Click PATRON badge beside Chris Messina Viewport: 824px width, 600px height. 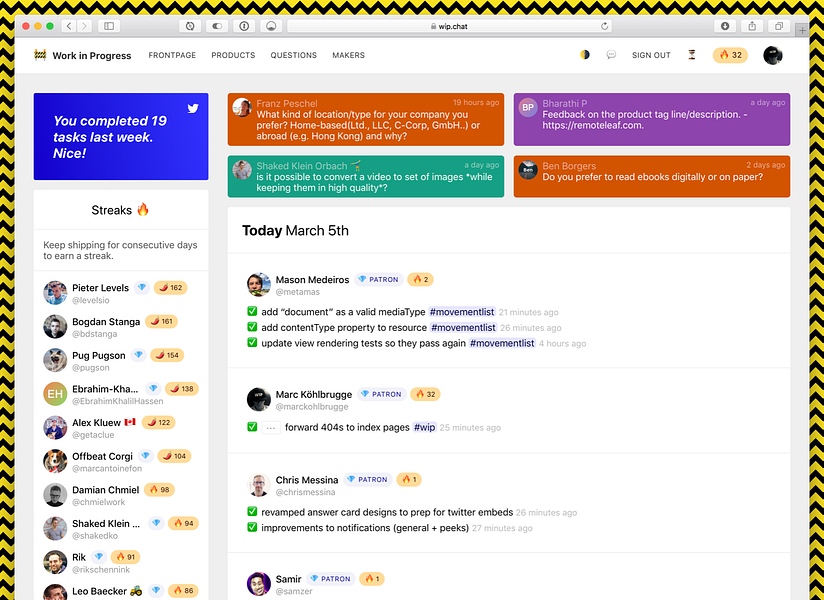367,480
